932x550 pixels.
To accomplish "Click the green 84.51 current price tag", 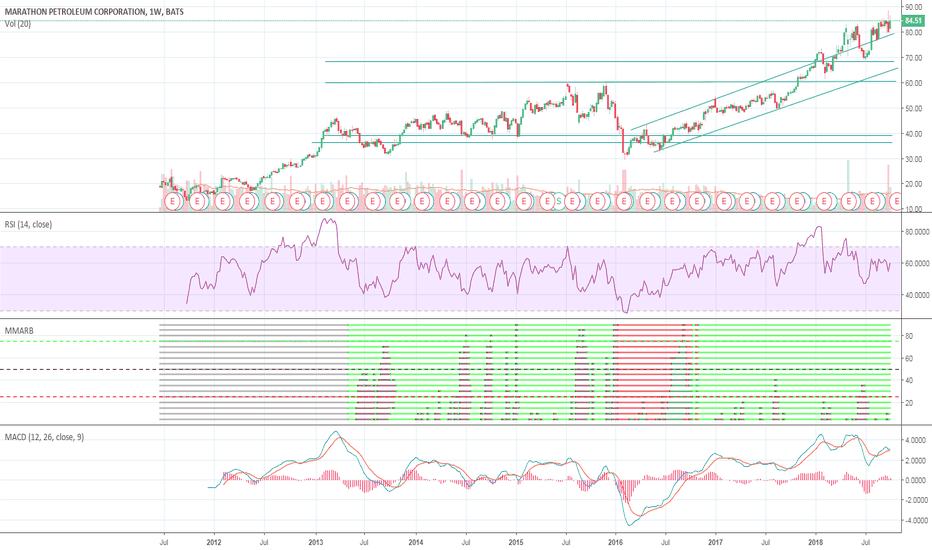I will (912, 21).
